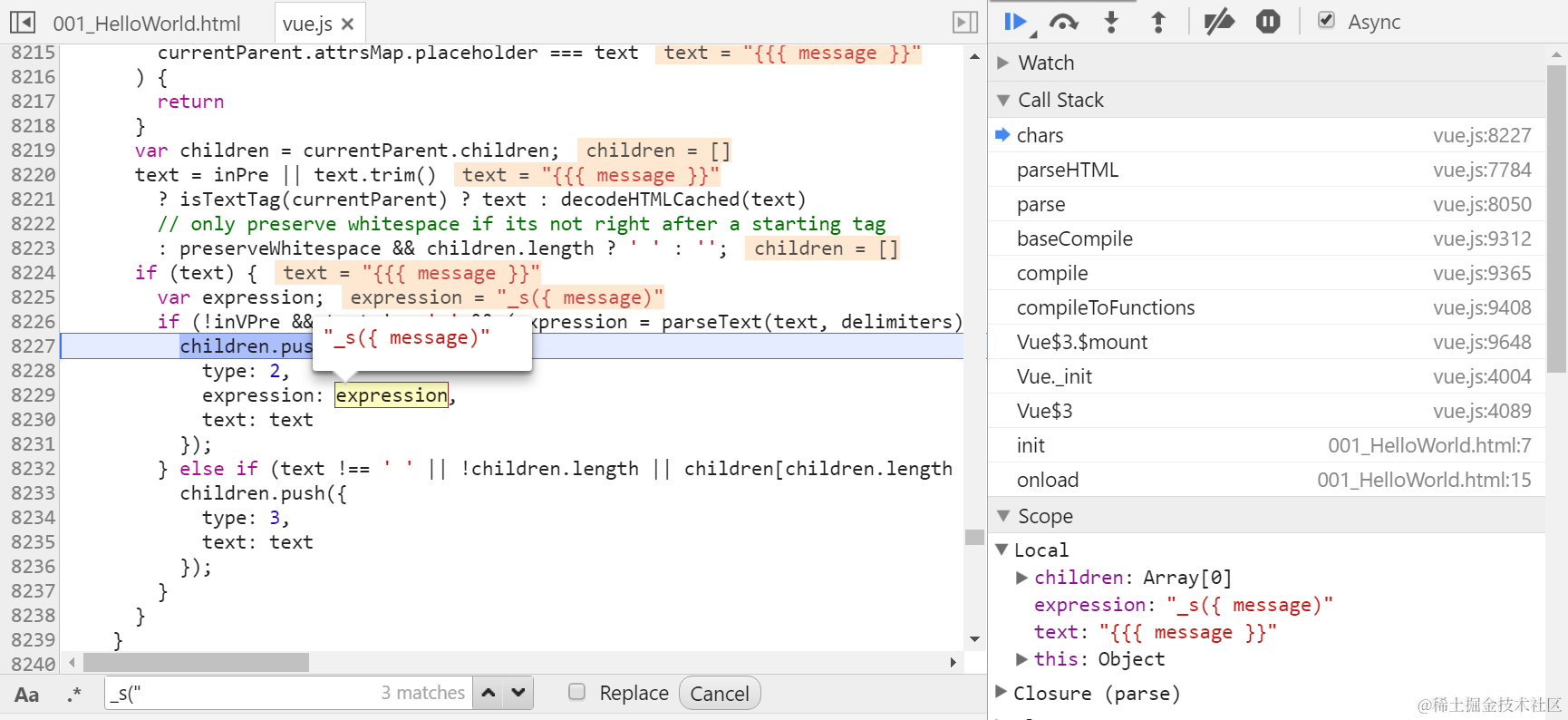Select compileToFunctions call stack frame
1568x720 pixels.
(1266, 307)
